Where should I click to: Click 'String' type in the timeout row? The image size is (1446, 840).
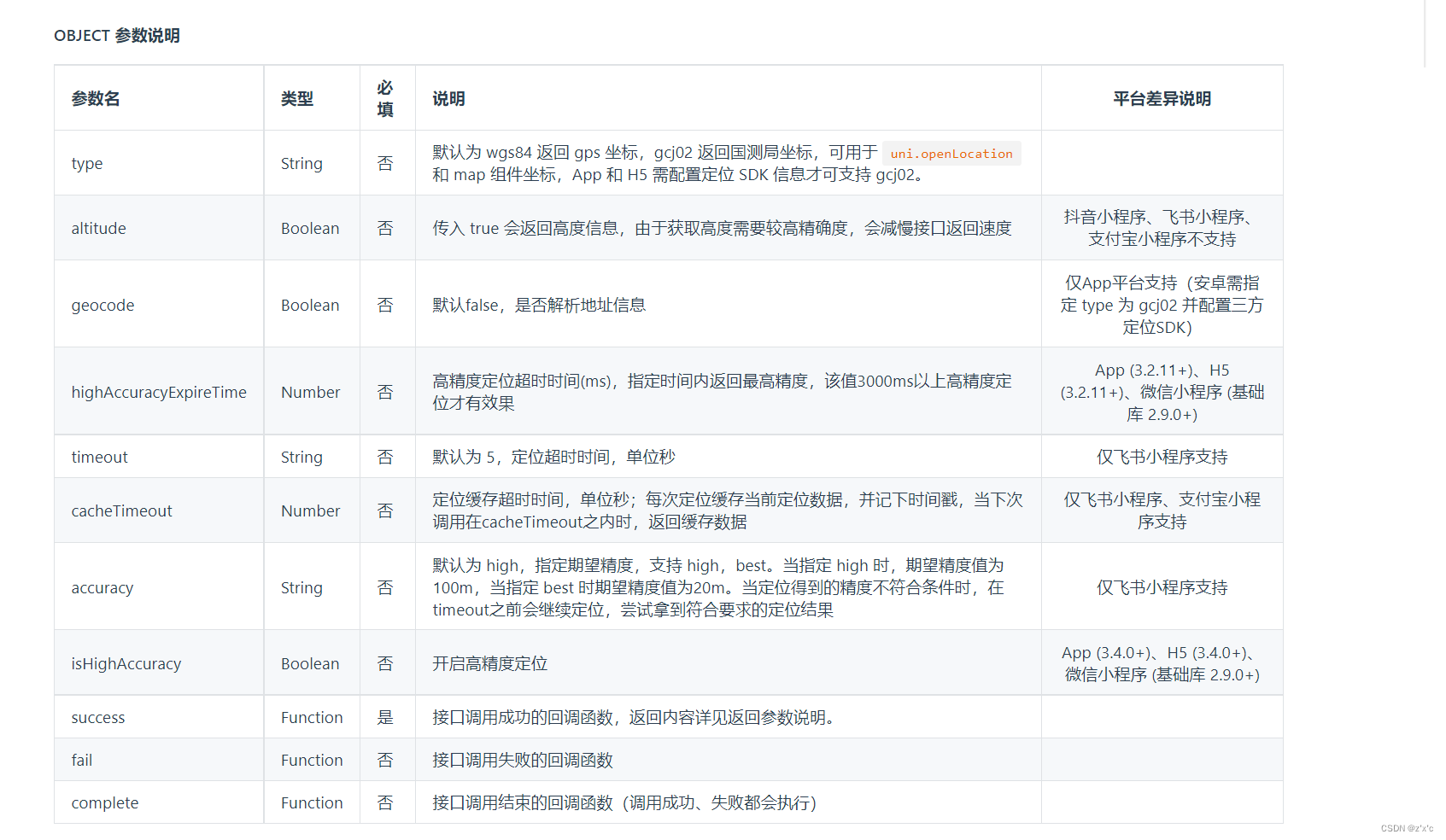302,457
